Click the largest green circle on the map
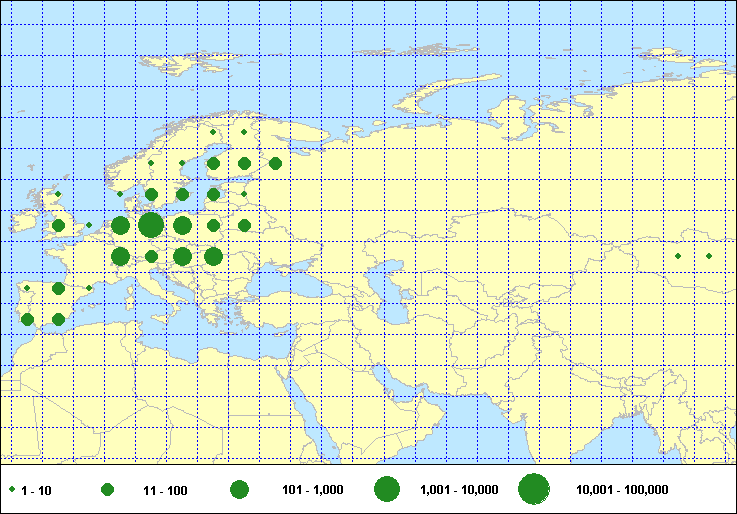The image size is (737, 514). (151, 225)
